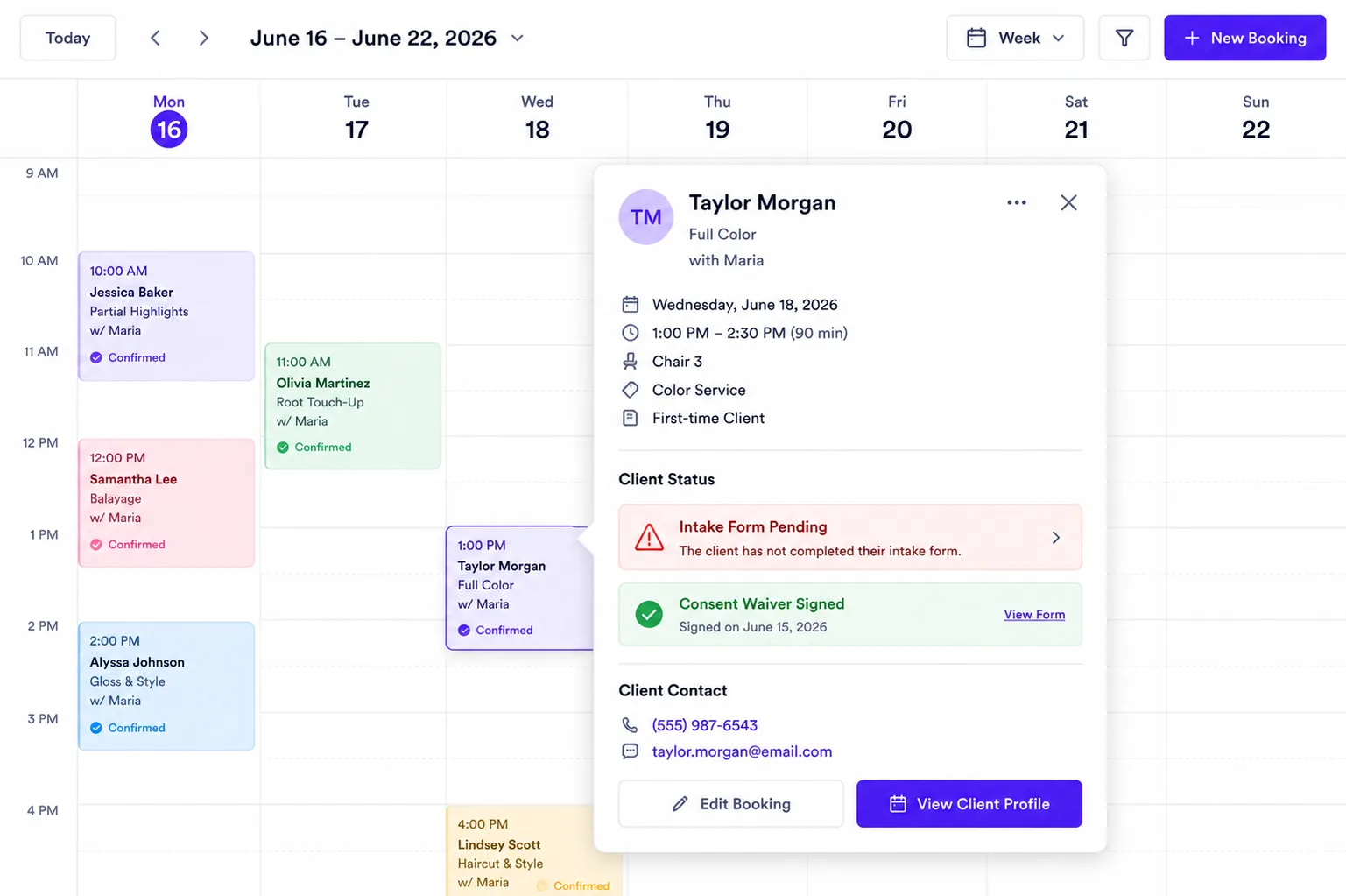
Task: Click the Today button
Action: [67, 38]
